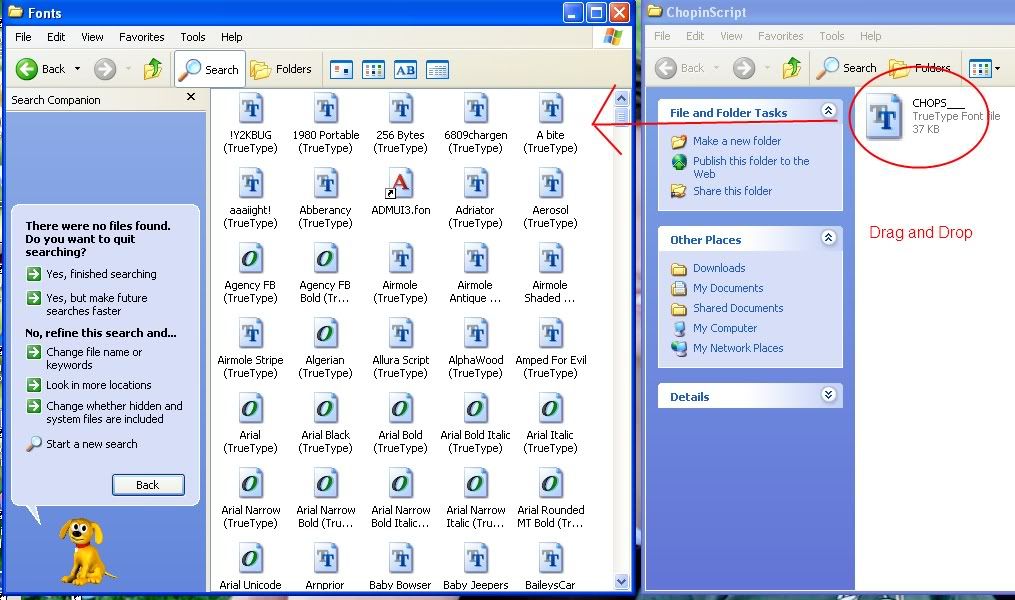Click the Up folder icon in ChopinScript window
This screenshot has height=600, width=1015.
pyautogui.click(x=792, y=67)
